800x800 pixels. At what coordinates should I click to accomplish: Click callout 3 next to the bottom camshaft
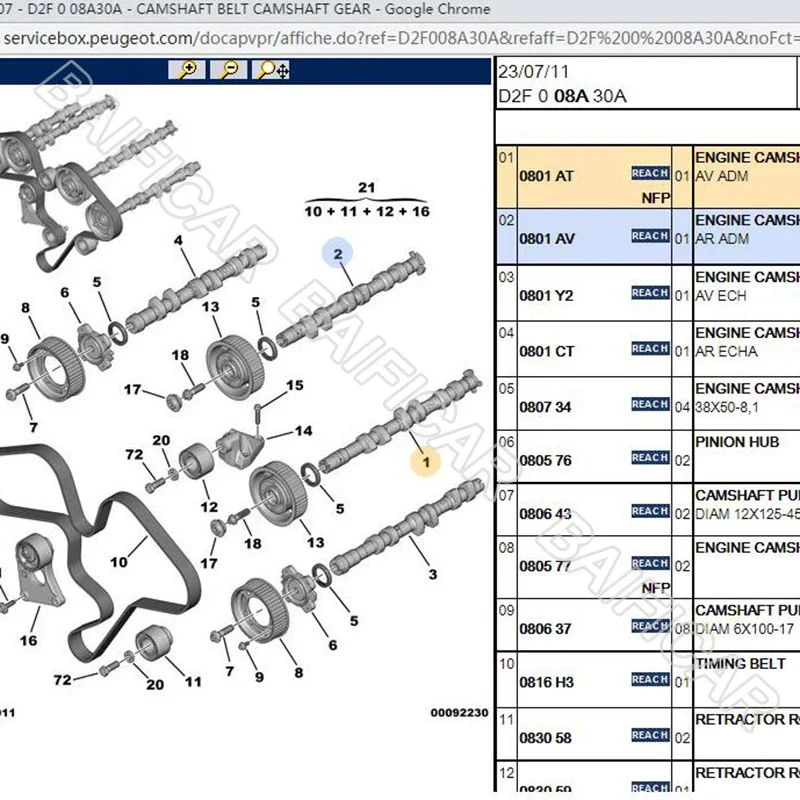(433, 575)
